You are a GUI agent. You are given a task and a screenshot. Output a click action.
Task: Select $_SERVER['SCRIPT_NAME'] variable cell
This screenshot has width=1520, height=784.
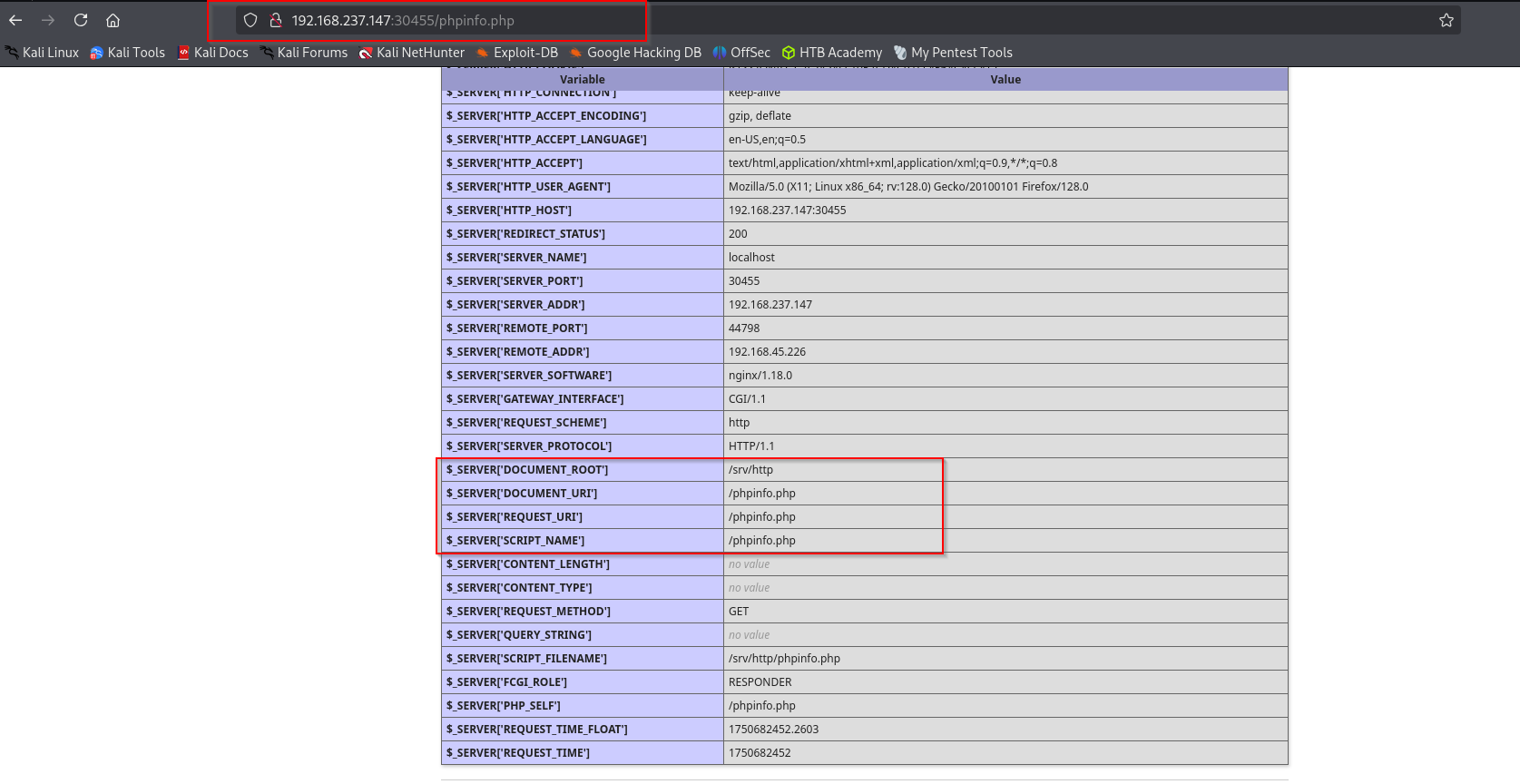(583, 541)
